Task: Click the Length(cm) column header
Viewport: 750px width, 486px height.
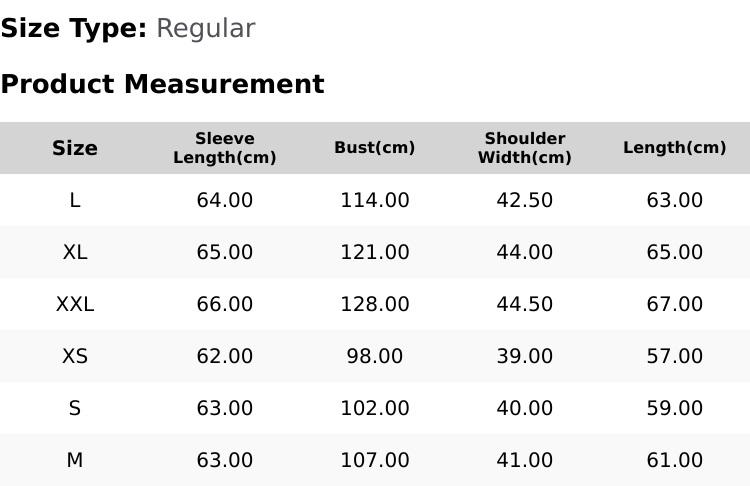Action: (674, 147)
